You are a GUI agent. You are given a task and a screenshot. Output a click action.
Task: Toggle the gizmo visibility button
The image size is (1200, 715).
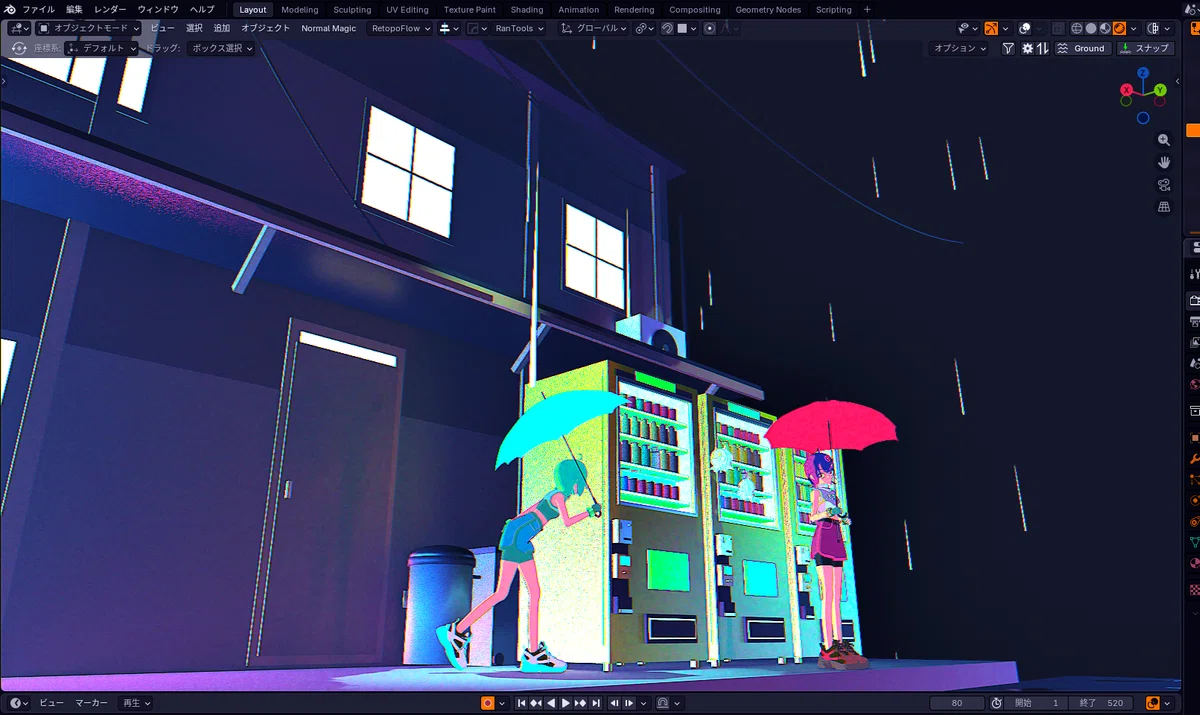tap(991, 28)
